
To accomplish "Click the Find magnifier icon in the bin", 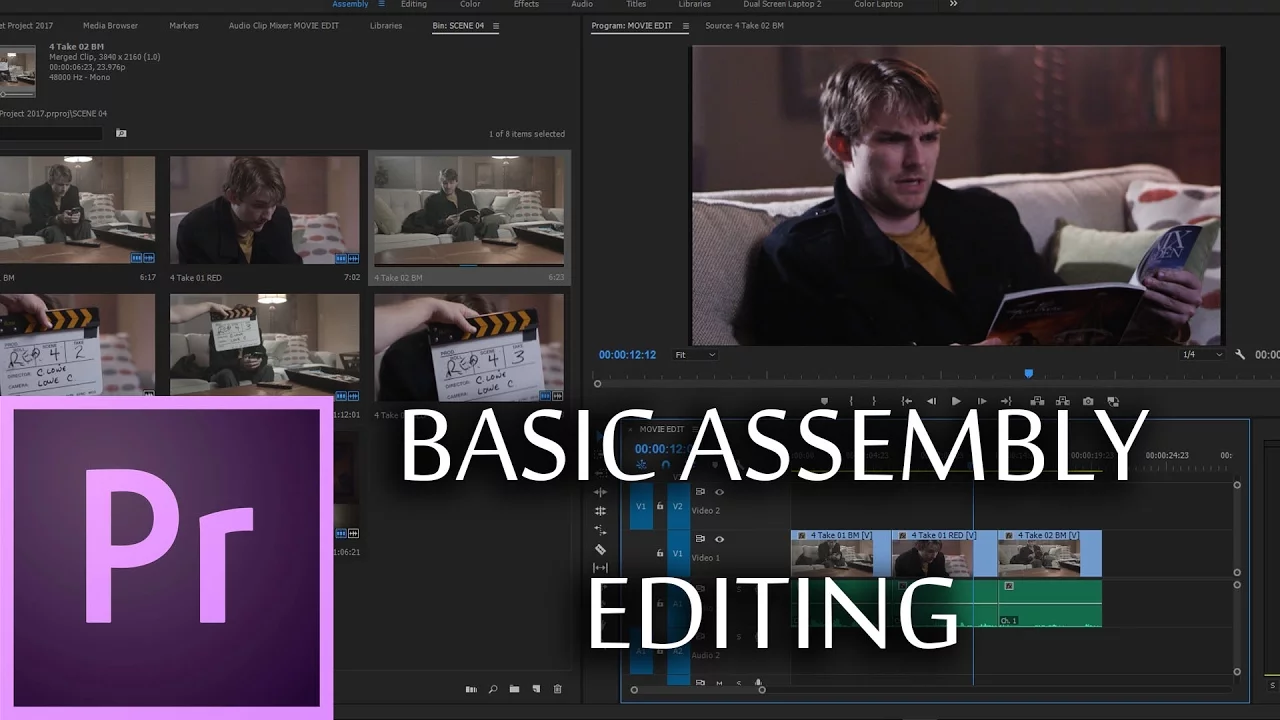I will (493, 689).
